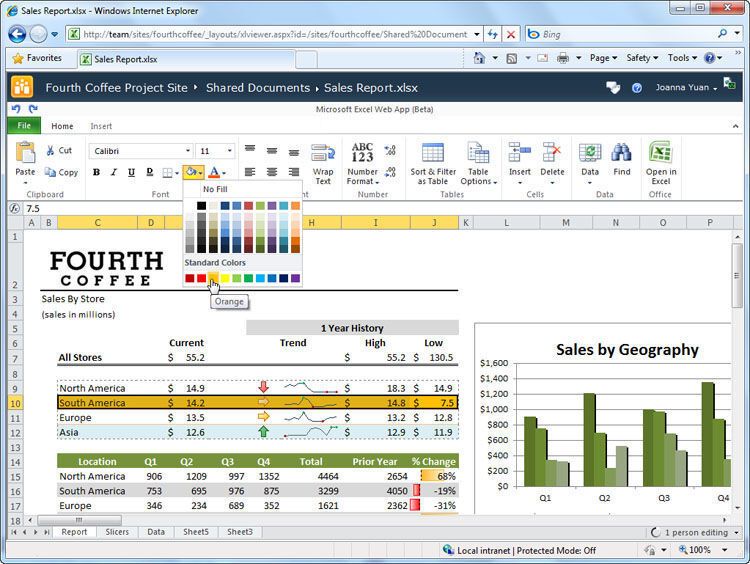Pick the Orange standard color swatch
The height and width of the screenshot is (564, 750).
(213, 278)
